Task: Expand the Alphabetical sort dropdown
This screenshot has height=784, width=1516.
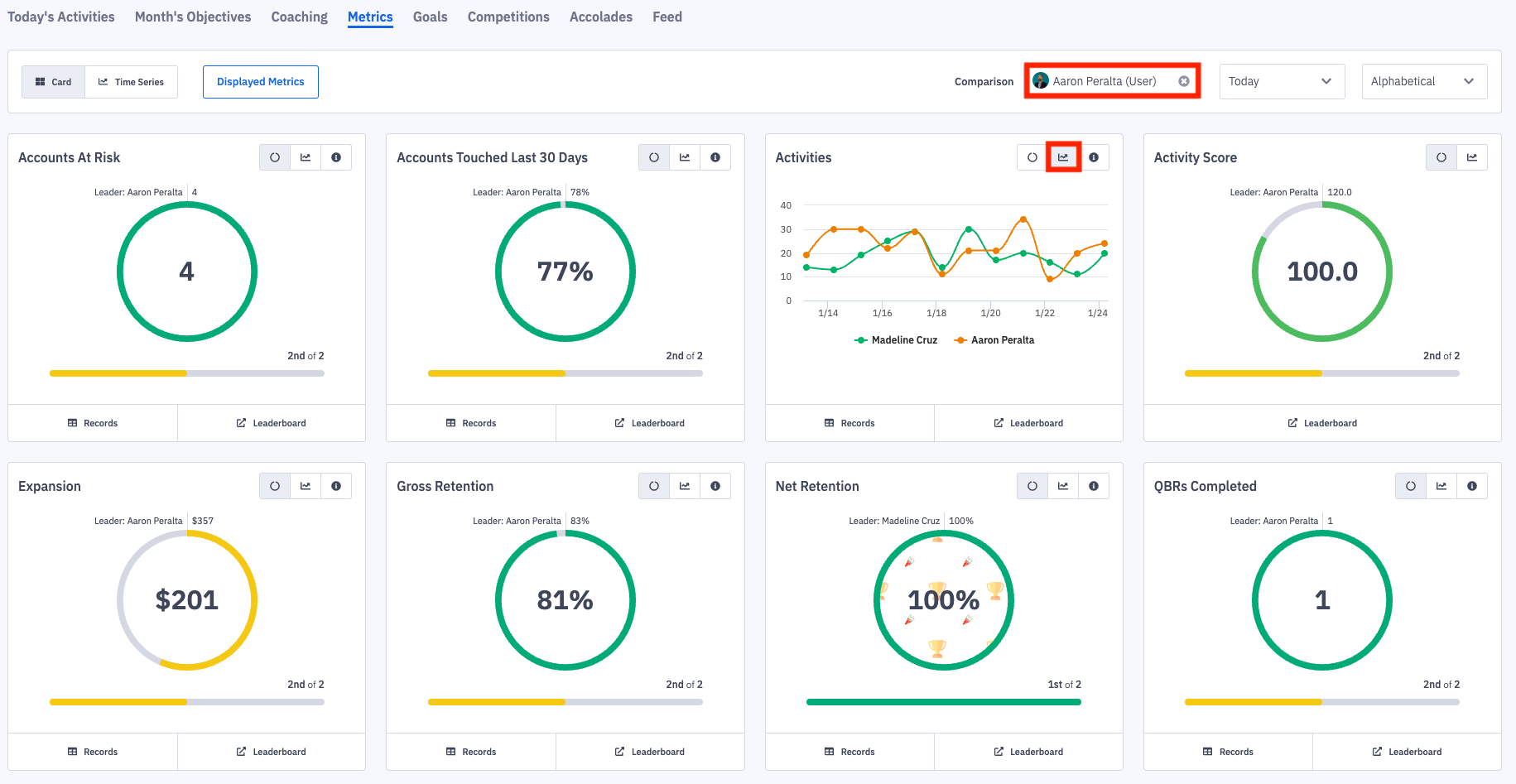Action: click(x=1423, y=81)
